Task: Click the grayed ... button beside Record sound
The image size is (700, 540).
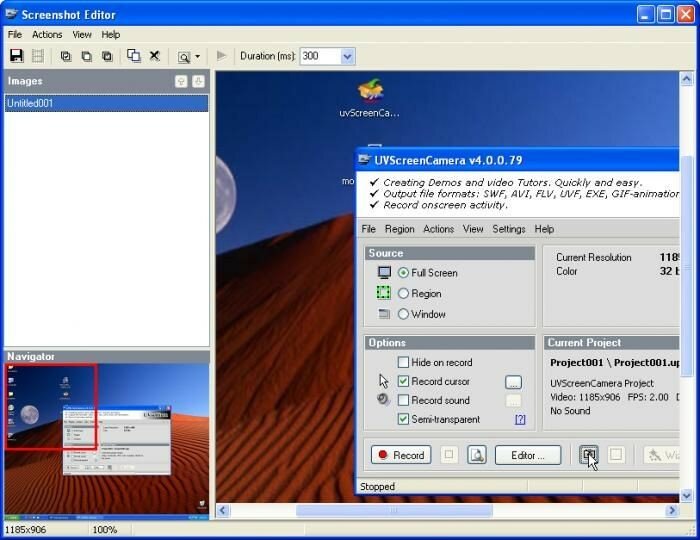Action: click(513, 401)
